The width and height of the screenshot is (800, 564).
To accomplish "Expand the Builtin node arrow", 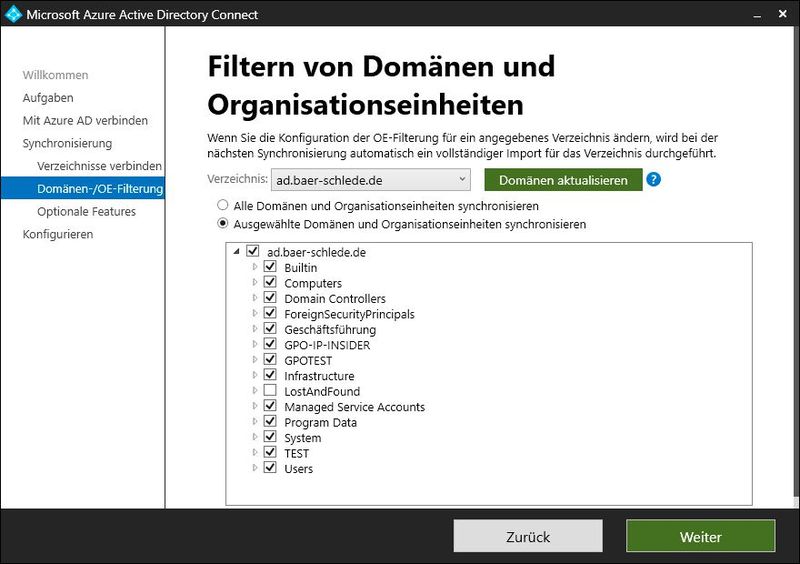I will coord(255,266).
